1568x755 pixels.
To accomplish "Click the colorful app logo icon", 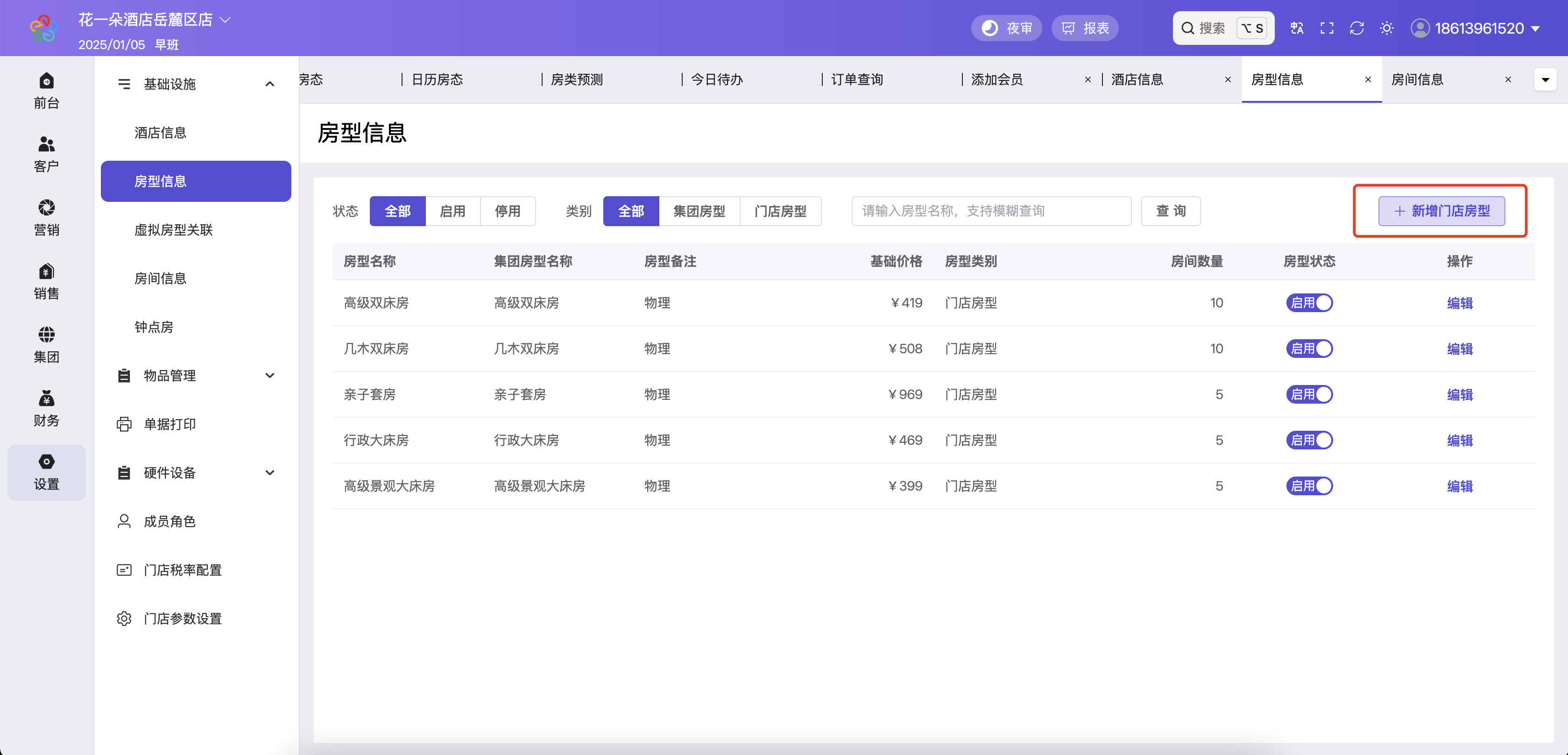I will tap(44, 28).
